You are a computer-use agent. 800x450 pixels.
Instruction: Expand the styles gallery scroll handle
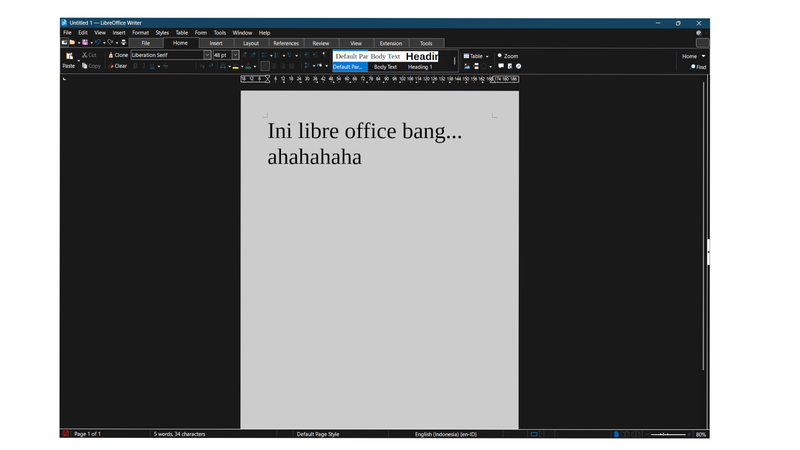[455, 61]
